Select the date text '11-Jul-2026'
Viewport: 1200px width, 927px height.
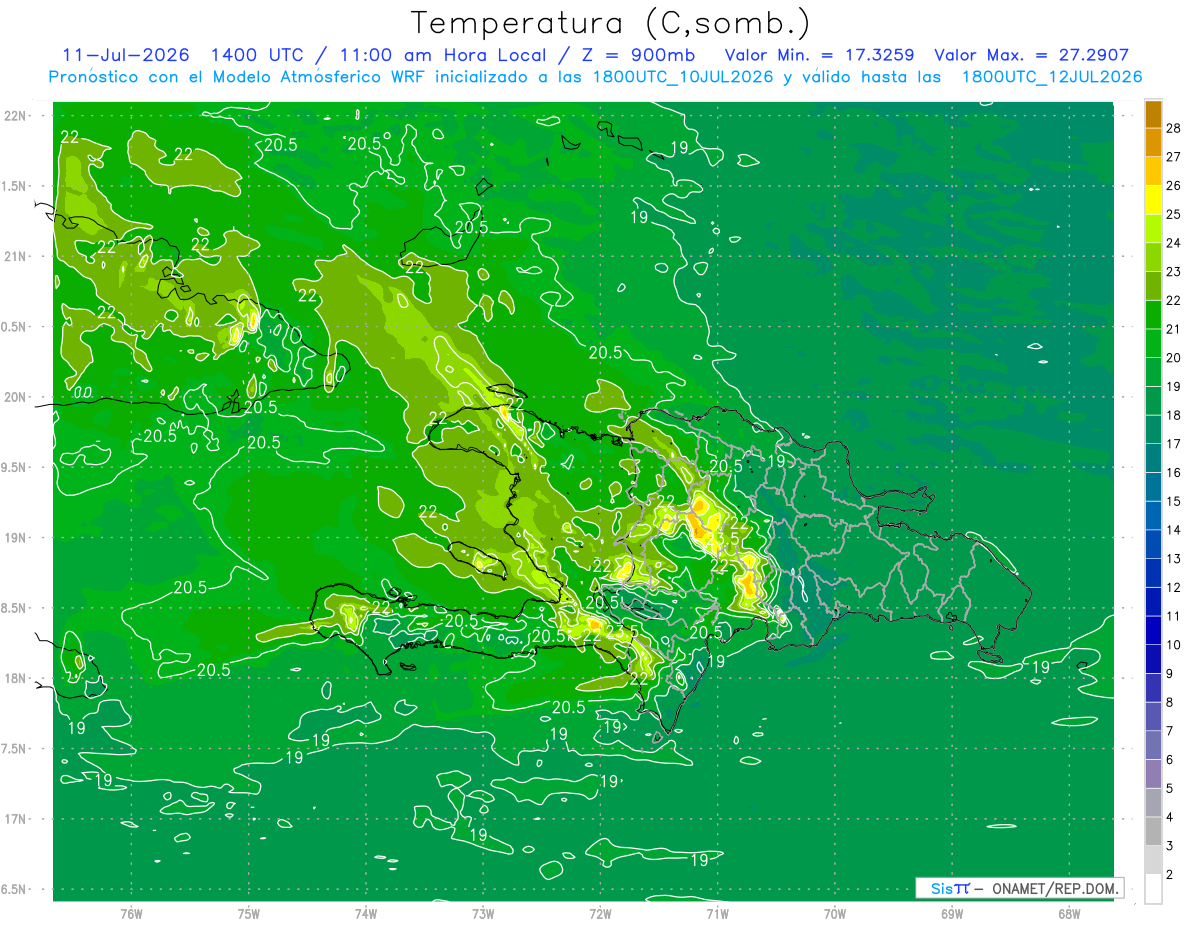pyautogui.click(x=126, y=55)
